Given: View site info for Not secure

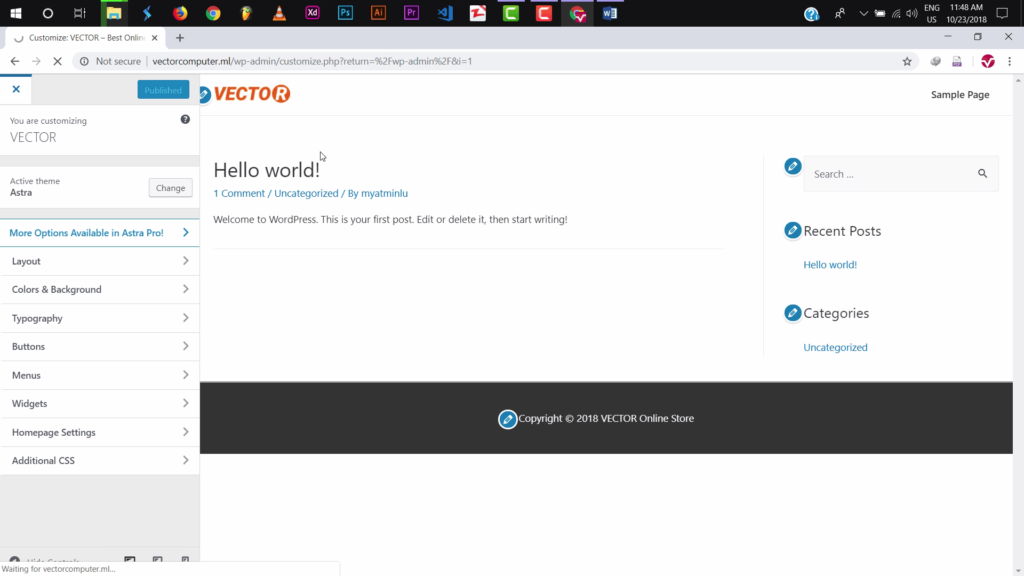Looking at the screenshot, I should click(110, 61).
